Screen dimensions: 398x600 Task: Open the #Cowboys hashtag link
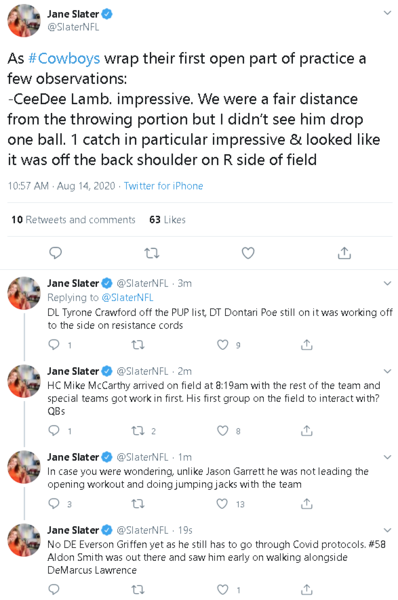(x=64, y=59)
